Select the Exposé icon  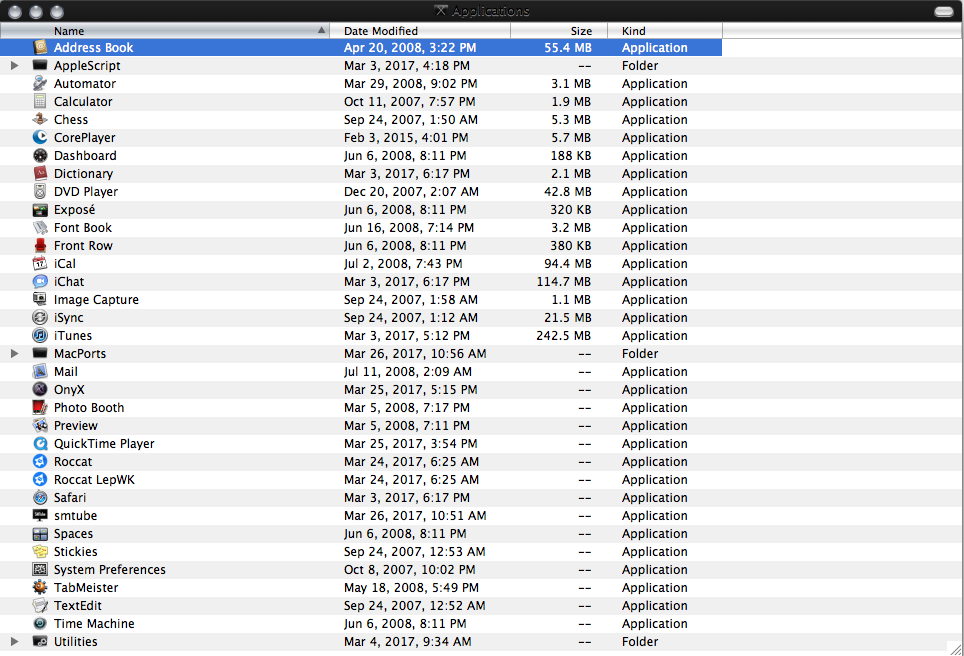click(40, 210)
